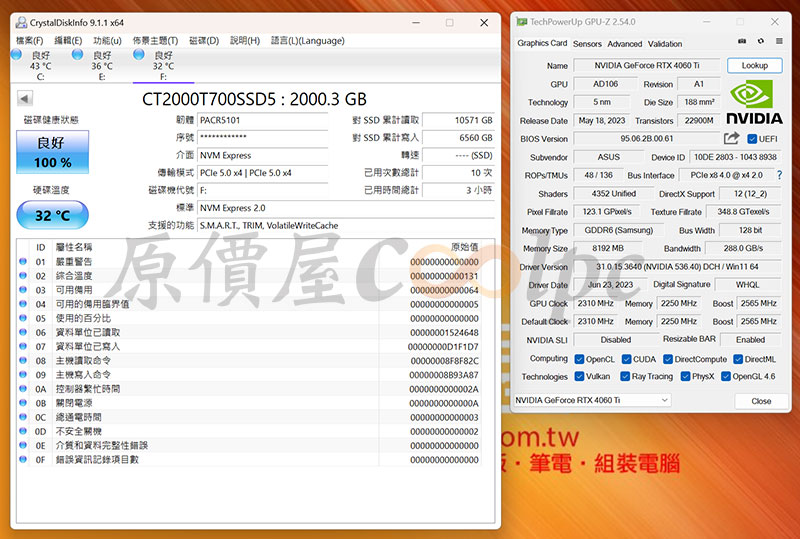The width and height of the screenshot is (800, 539).
Task: Switch to the Sensors tab
Action: tap(587, 44)
